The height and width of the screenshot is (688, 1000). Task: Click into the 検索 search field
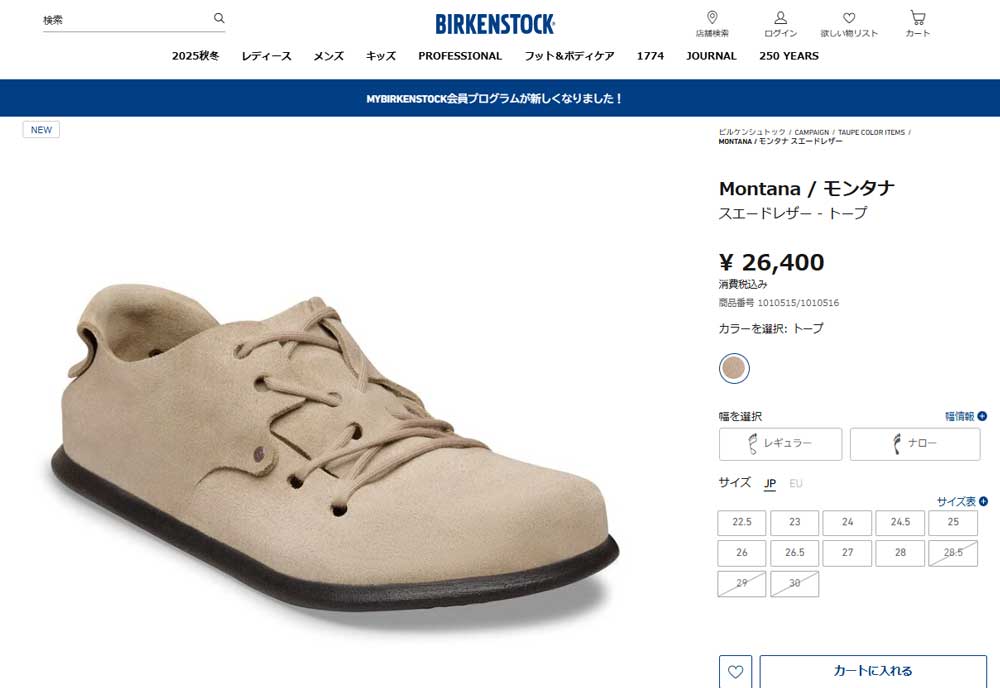125,19
